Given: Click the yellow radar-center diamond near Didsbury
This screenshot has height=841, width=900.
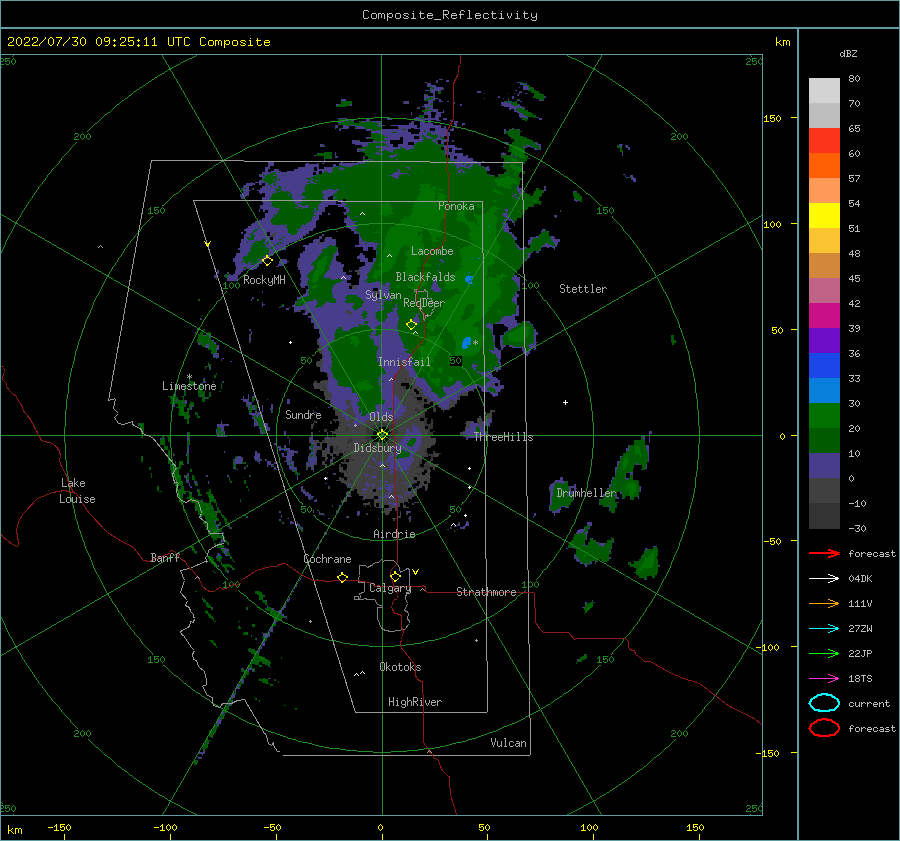Looking at the screenshot, I should click(382, 435).
